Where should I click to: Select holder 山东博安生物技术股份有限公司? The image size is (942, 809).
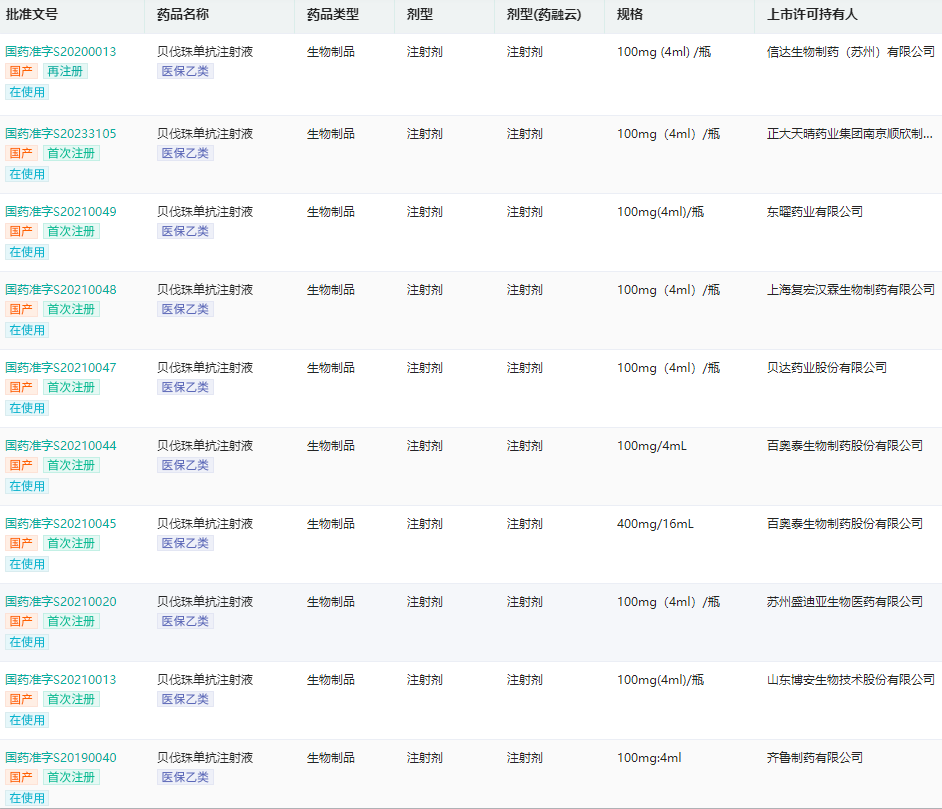pos(851,680)
